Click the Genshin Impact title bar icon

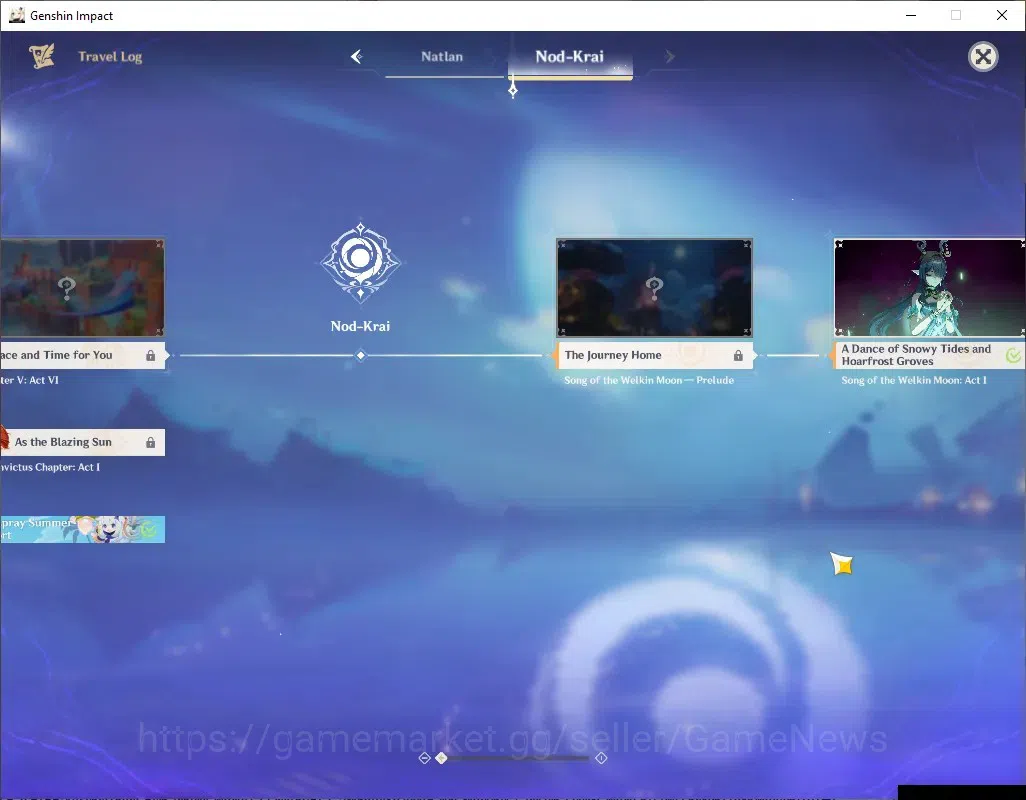[16, 15]
